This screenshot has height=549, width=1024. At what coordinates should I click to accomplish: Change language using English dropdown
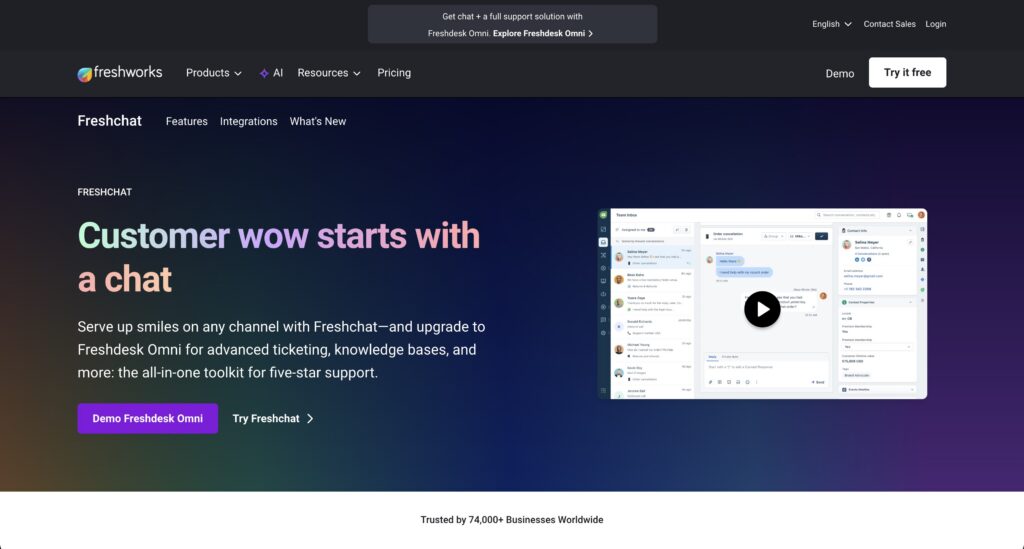tap(831, 24)
